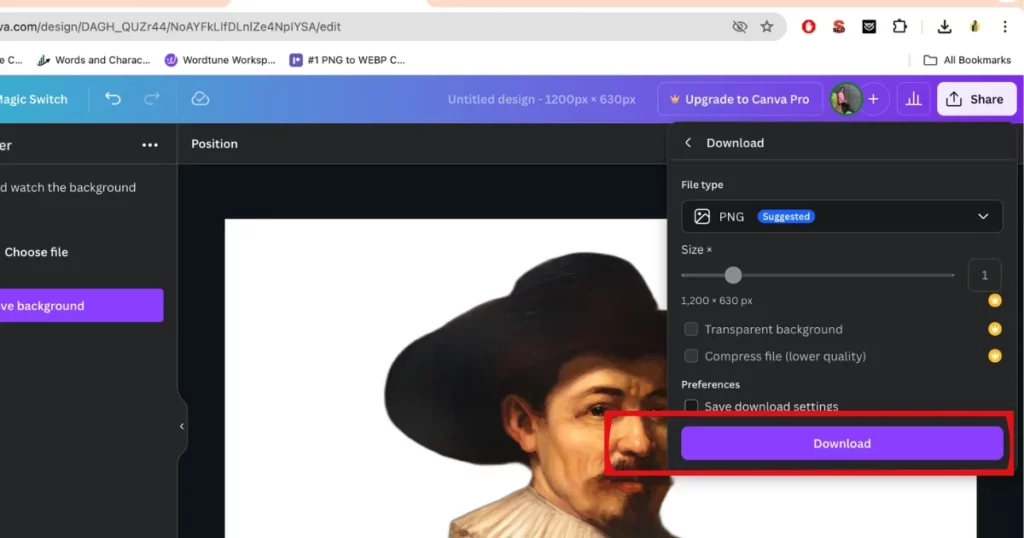
Task: Click the size multiplier input field
Action: [x=984, y=275]
